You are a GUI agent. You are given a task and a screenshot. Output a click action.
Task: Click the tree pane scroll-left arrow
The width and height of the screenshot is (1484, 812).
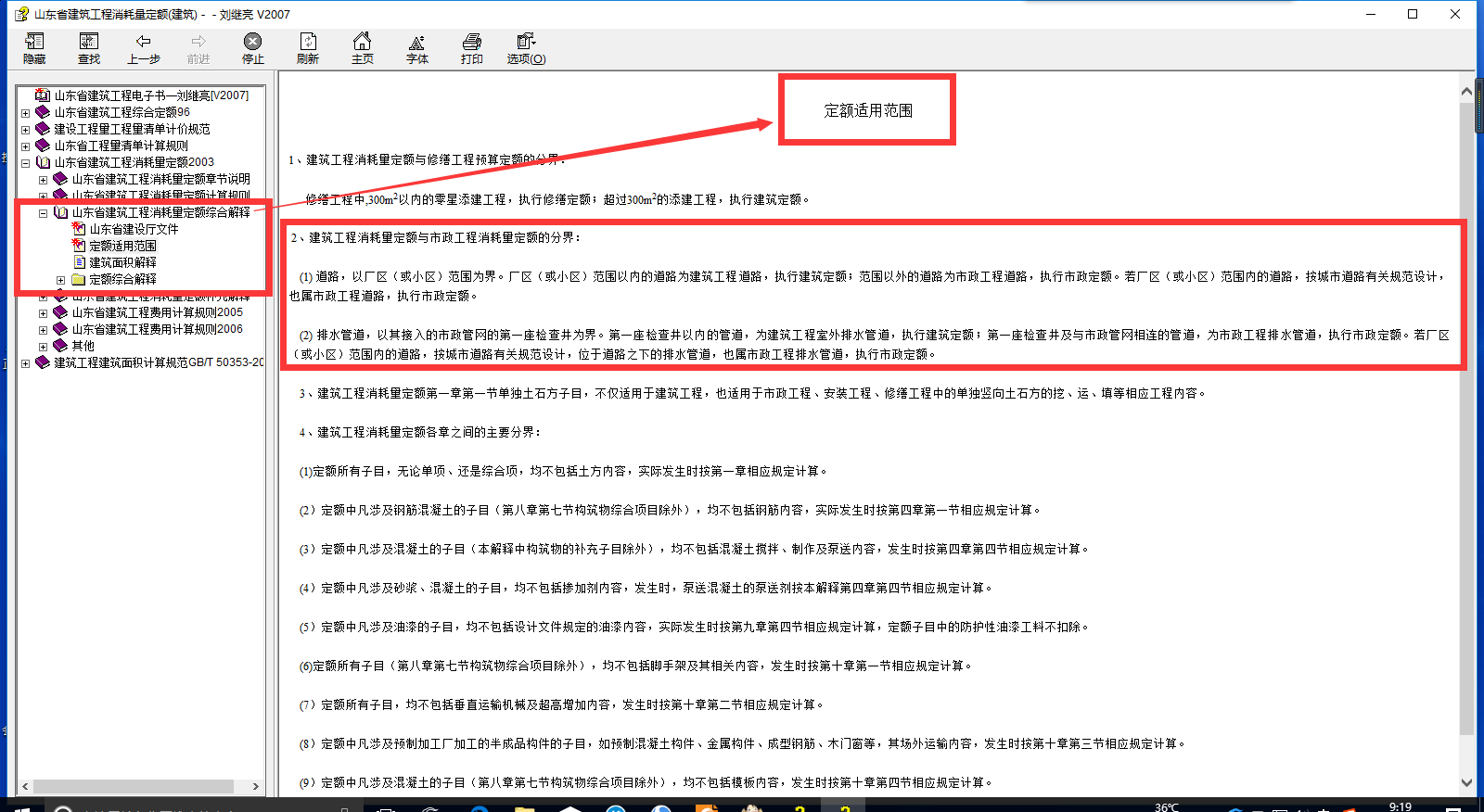pos(25,786)
